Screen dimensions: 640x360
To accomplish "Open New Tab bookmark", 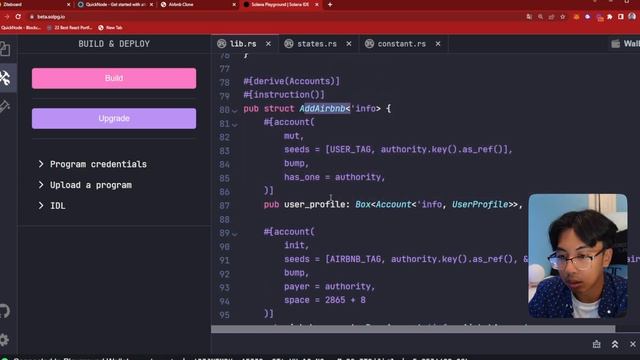I will [x=110, y=28].
